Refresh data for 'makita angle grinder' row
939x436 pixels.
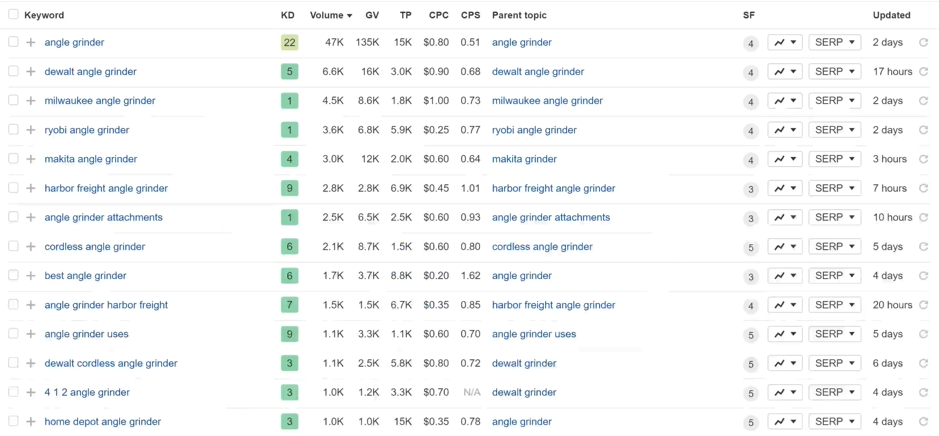click(x=923, y=159)
